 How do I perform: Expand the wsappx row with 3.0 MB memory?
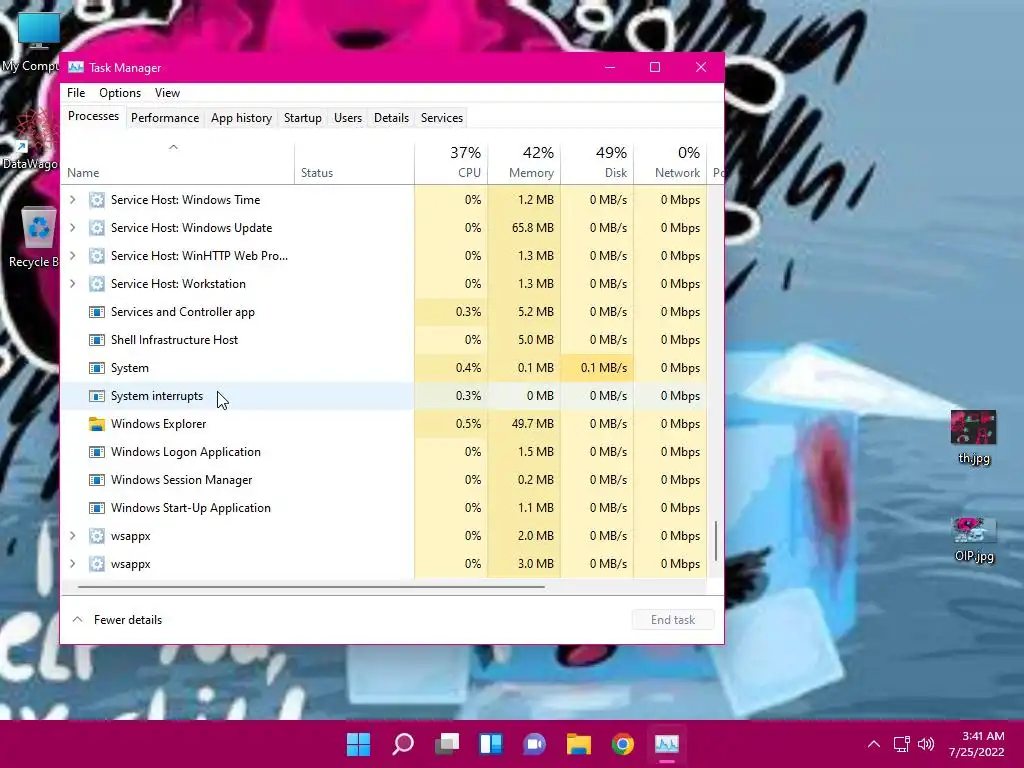pyautogui.click(x=72, y=564)
